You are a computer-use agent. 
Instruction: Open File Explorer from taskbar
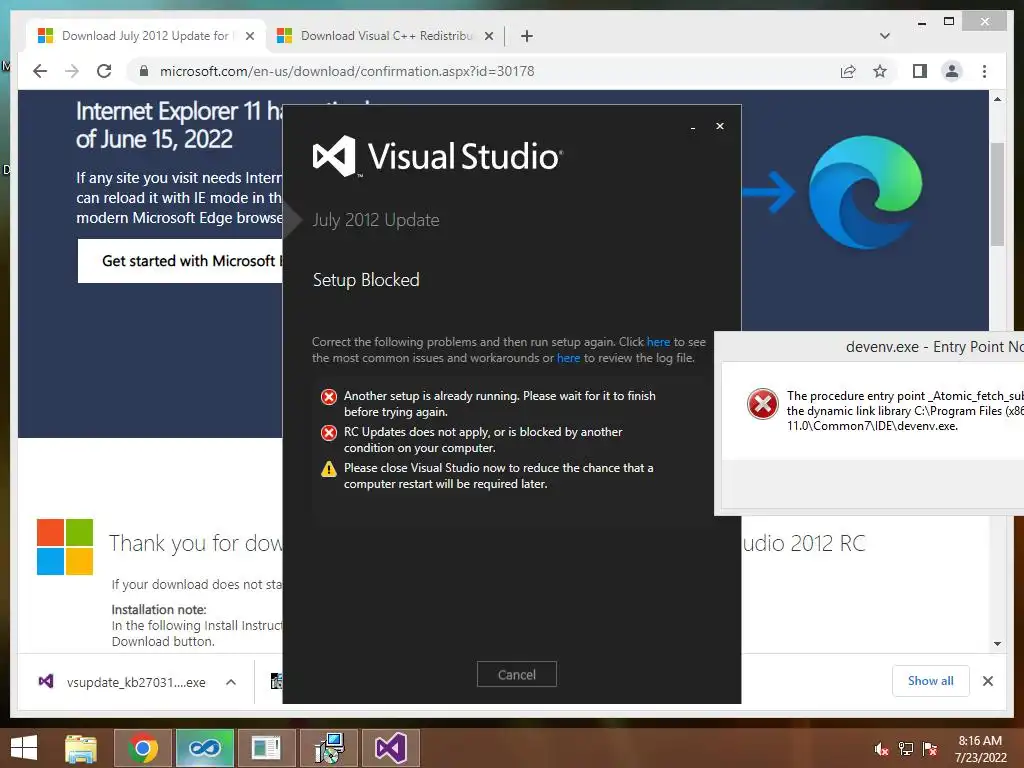(x=81, y=748)
